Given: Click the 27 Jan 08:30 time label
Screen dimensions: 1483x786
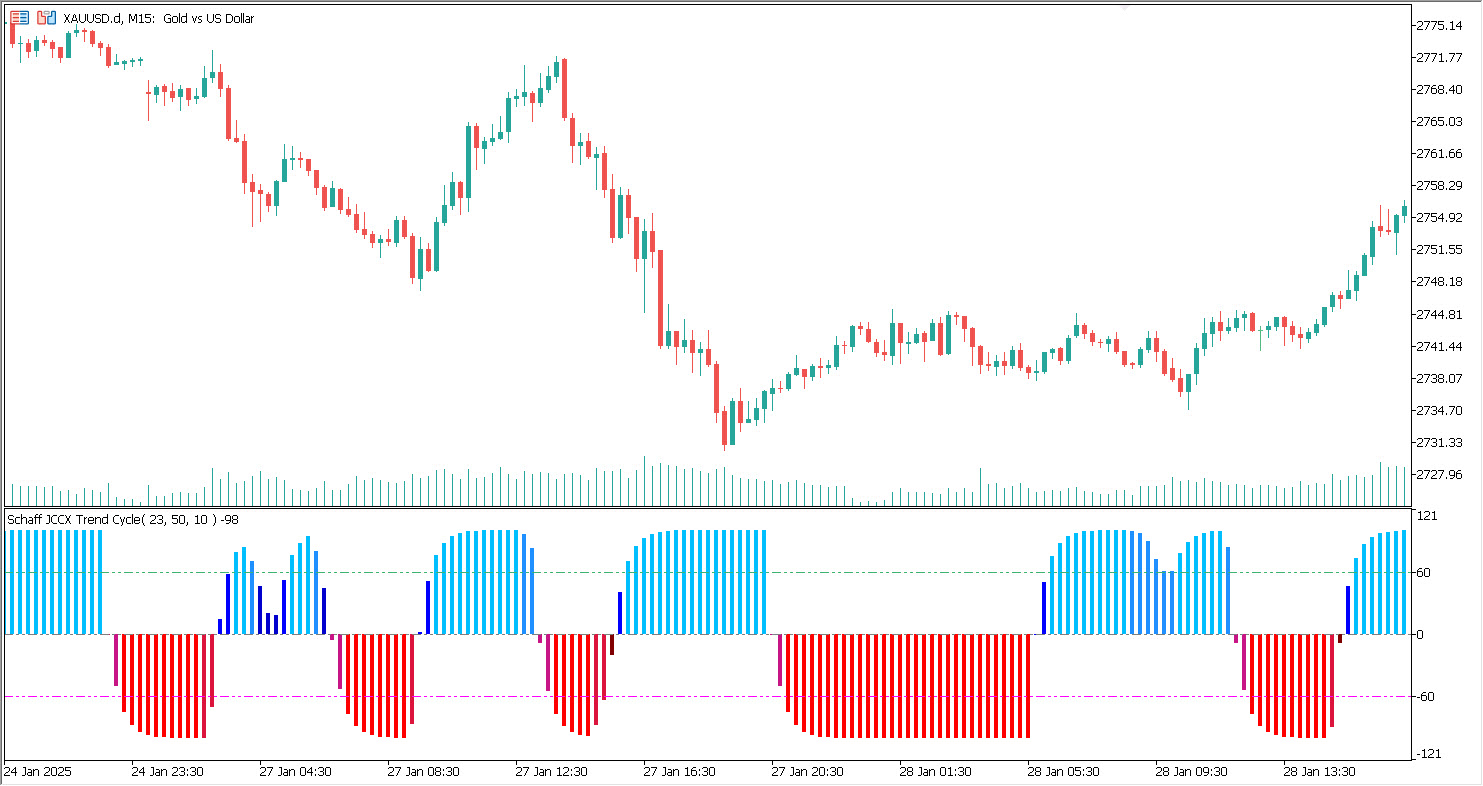Looking at the screenshot, I should pyautogui.click(x=424, y=772).
